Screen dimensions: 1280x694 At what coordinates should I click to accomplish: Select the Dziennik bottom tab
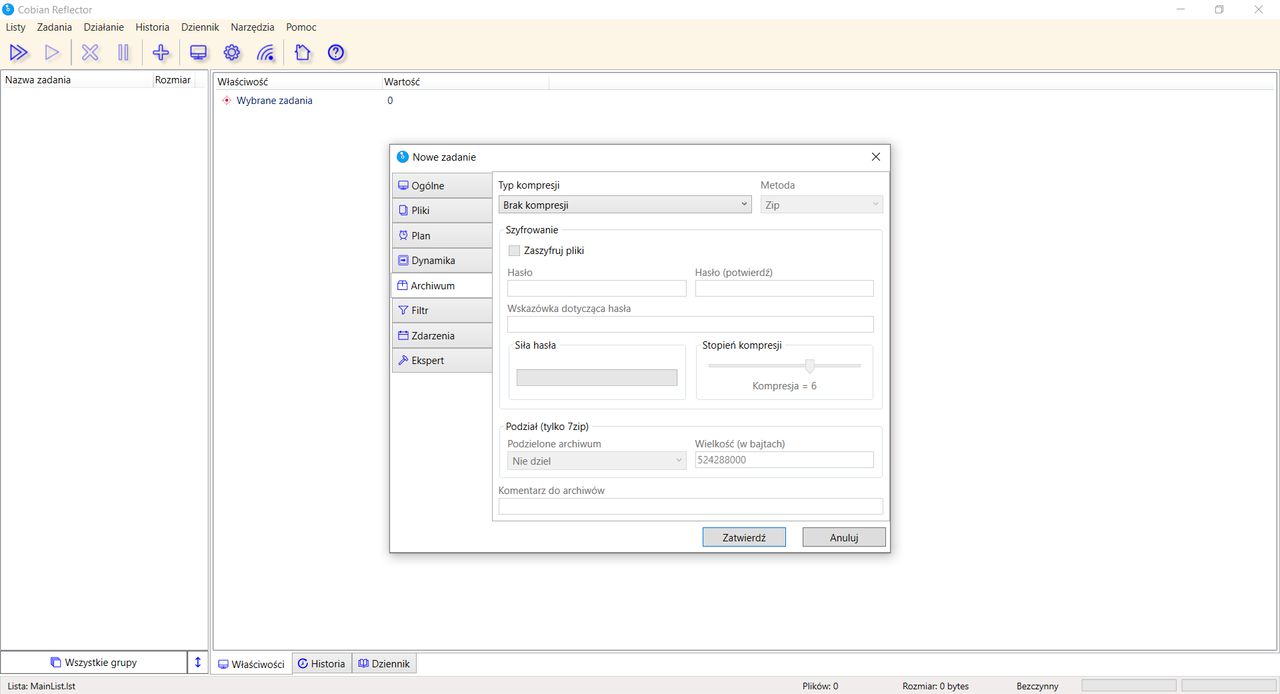click(384, 664)
